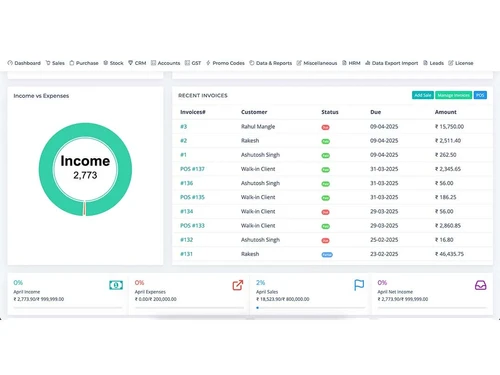
Task: Launch the POS button
Action: pyautogui.click(x=480, y=95)
